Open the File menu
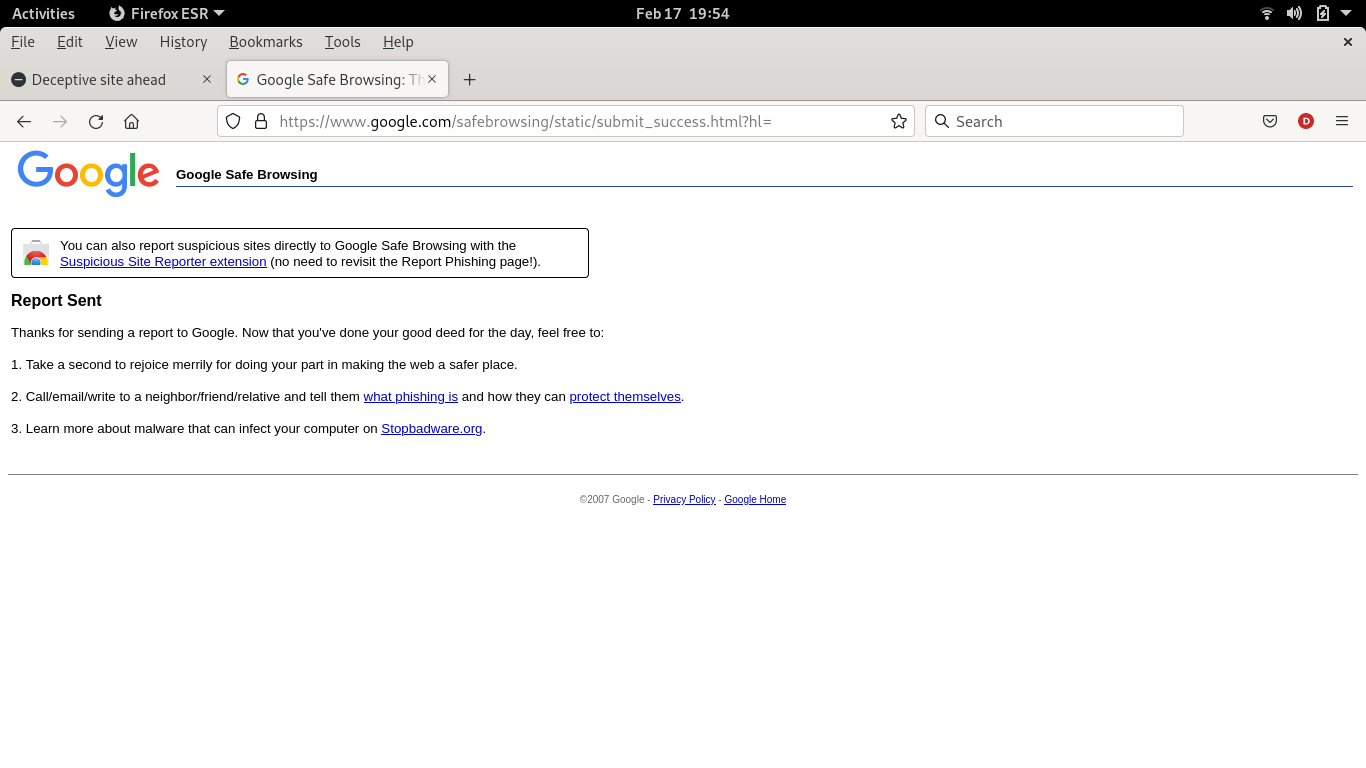The height and width of the screenshot is (768, 1366). tap(23, 42)
